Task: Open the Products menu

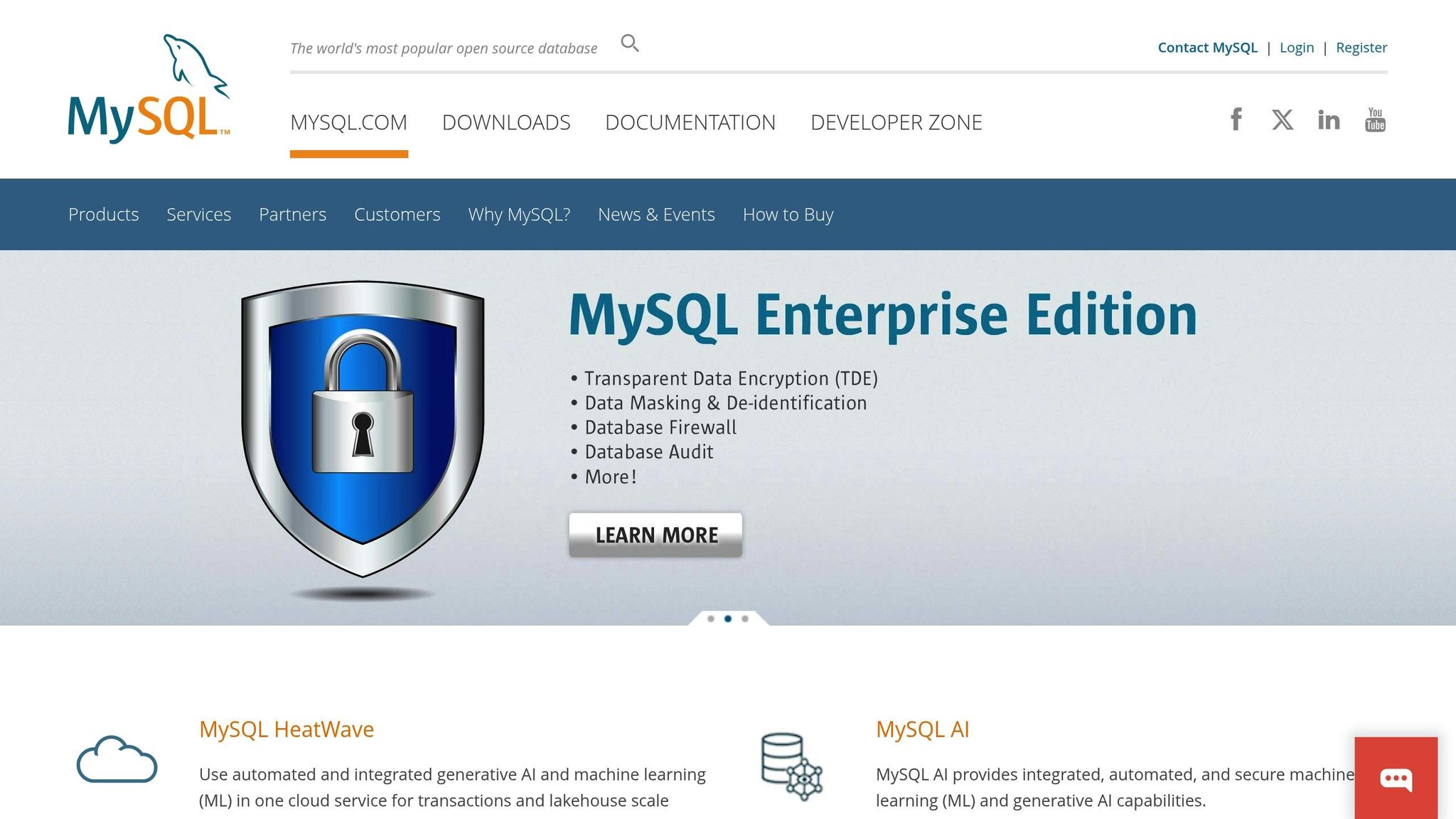Action: click(x=104, y=214)
